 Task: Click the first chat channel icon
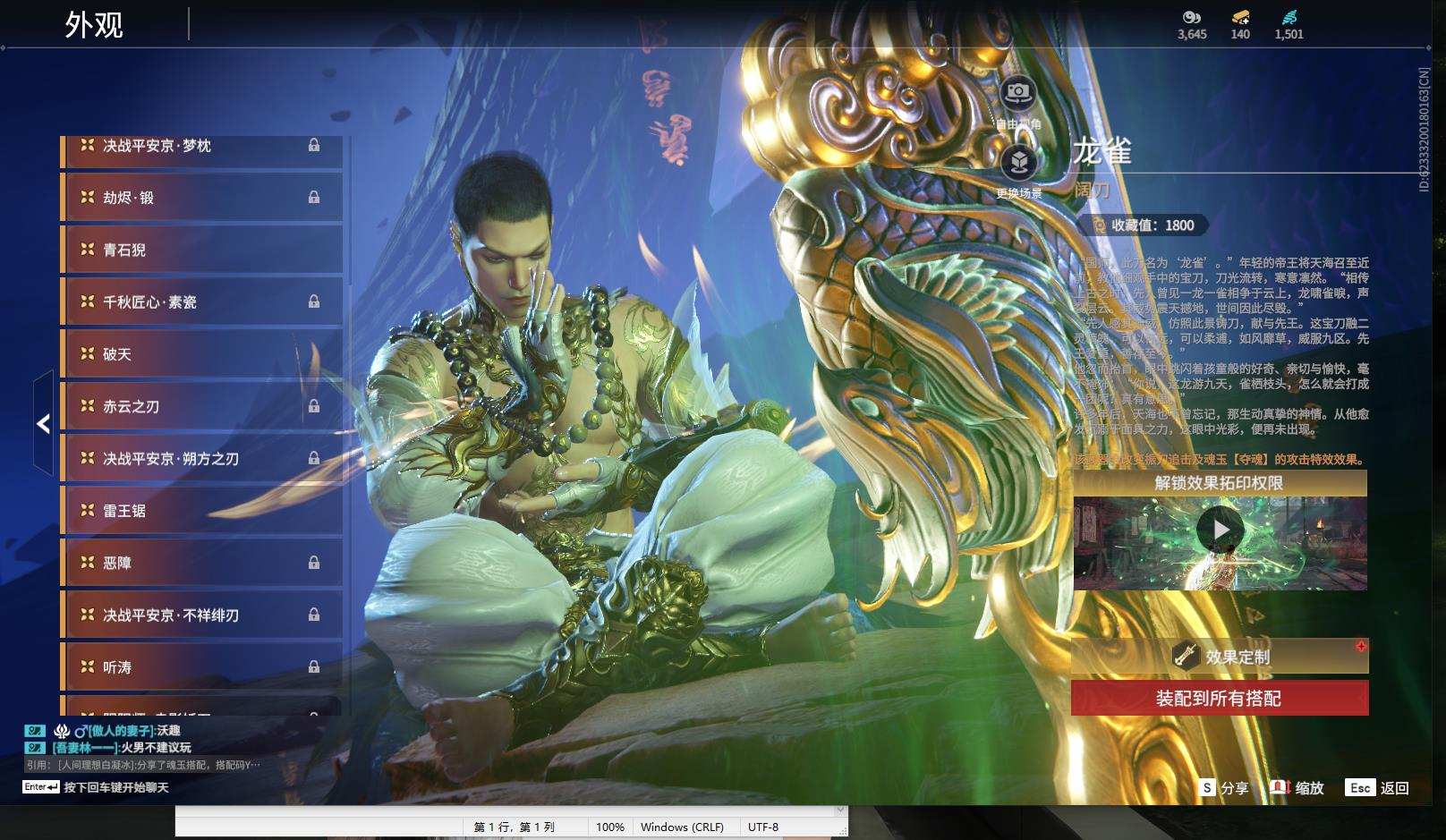click(x=34, y=731)
